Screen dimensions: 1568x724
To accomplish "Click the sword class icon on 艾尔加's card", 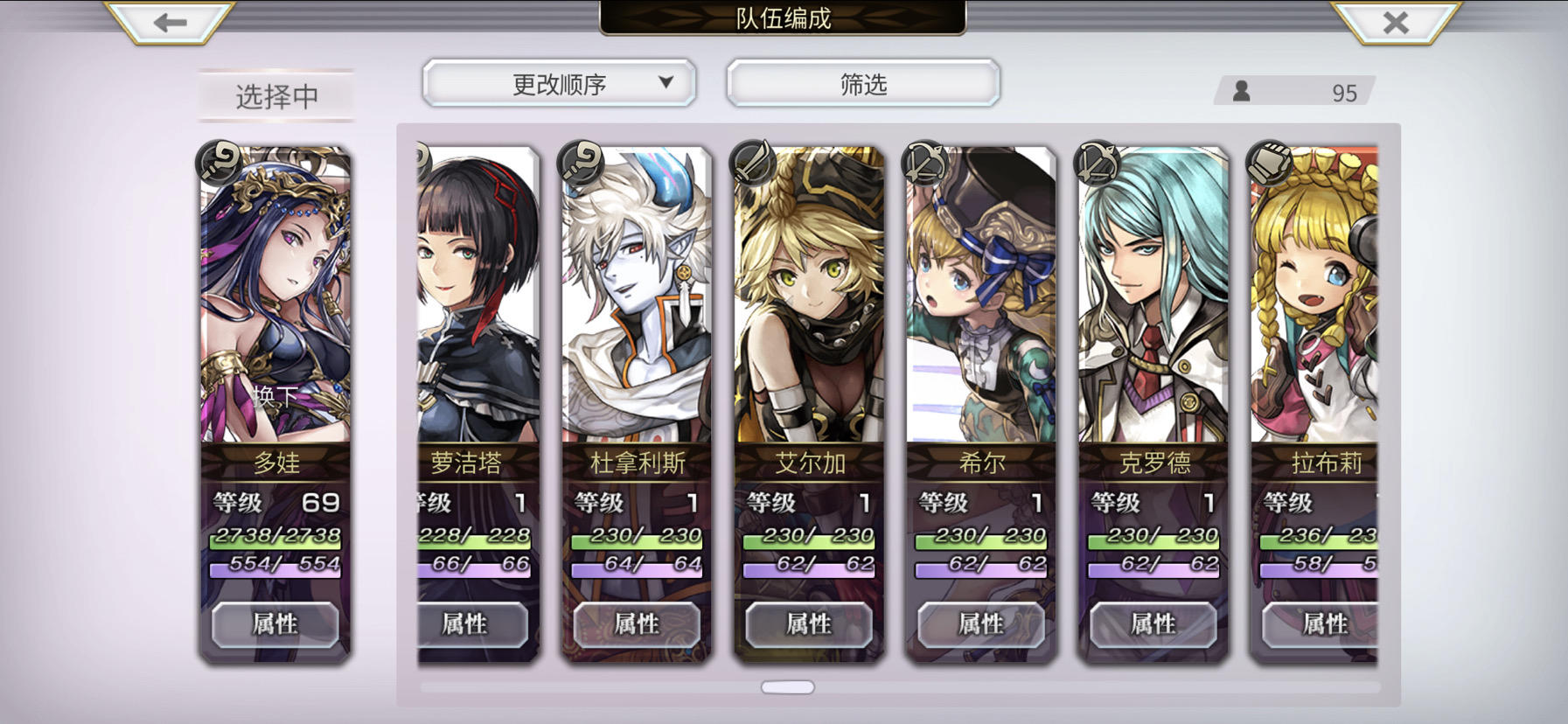I will (753, 161).
